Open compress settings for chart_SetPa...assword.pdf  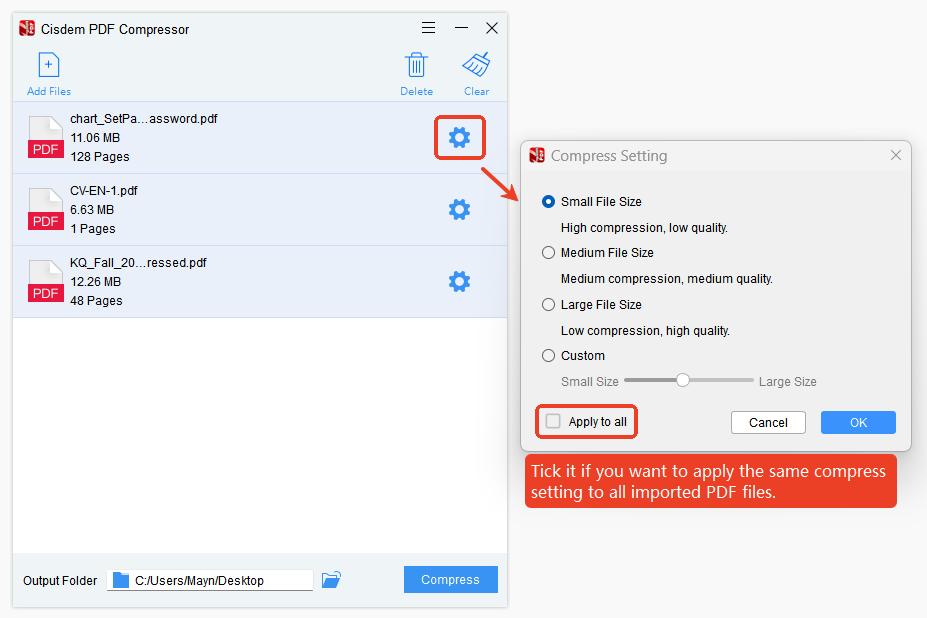(x=459, y=137)
